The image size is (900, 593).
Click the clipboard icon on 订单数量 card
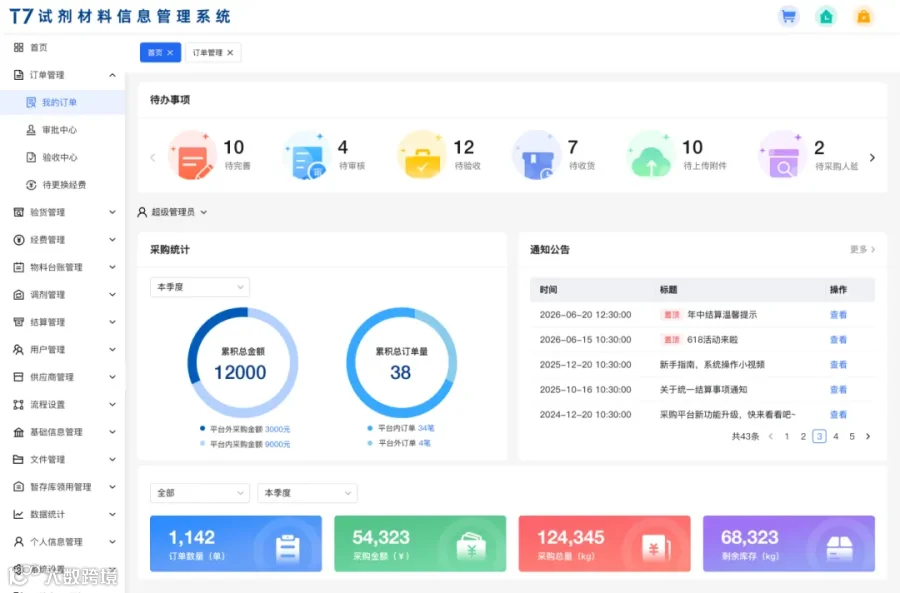288,548
